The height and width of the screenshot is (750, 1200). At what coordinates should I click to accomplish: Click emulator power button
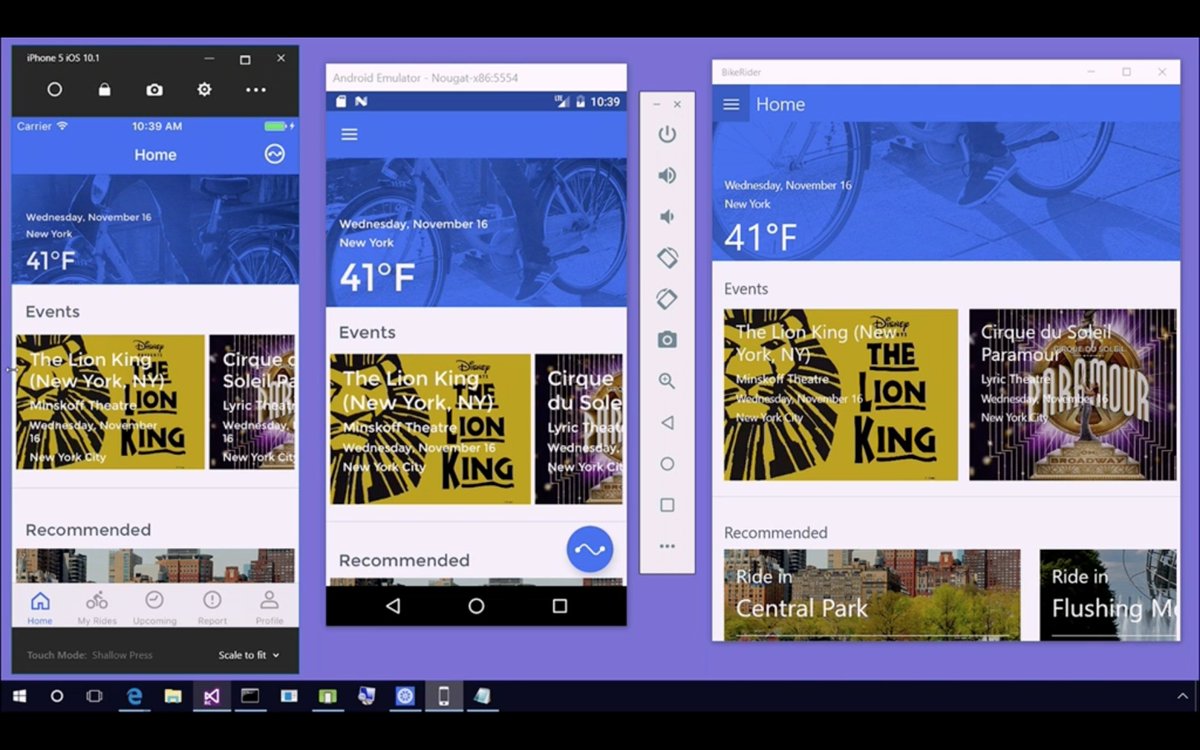[667, 134]
